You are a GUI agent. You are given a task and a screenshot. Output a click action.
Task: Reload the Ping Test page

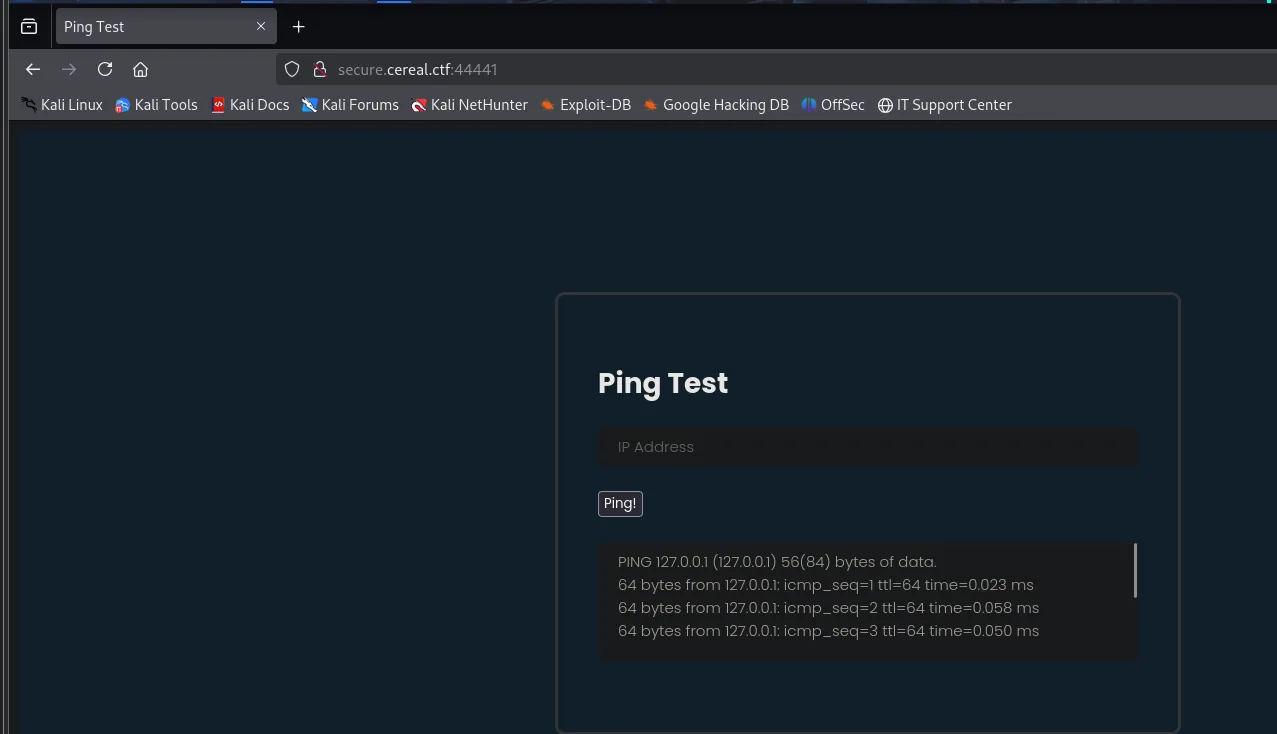pos(105,69)
